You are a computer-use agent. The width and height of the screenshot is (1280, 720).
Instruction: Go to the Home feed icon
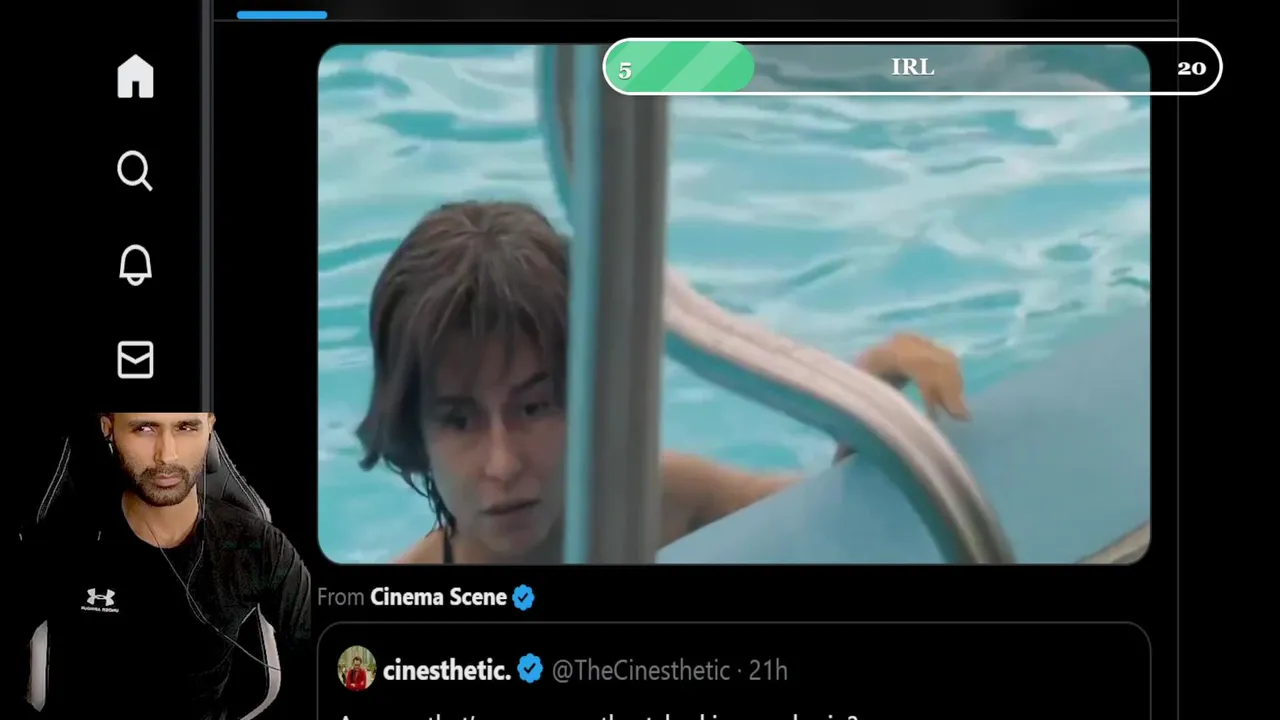(x=135, y=77)
